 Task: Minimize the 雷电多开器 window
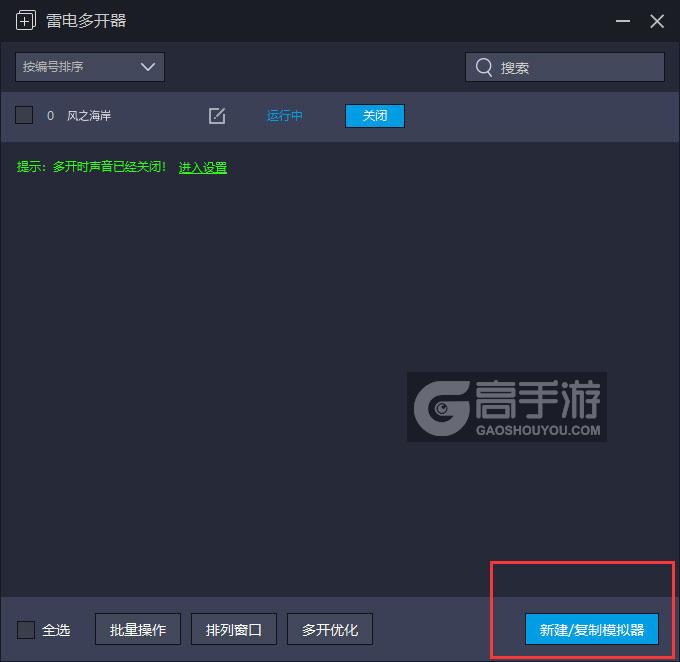pyautogui.click(x=623, y=21)
